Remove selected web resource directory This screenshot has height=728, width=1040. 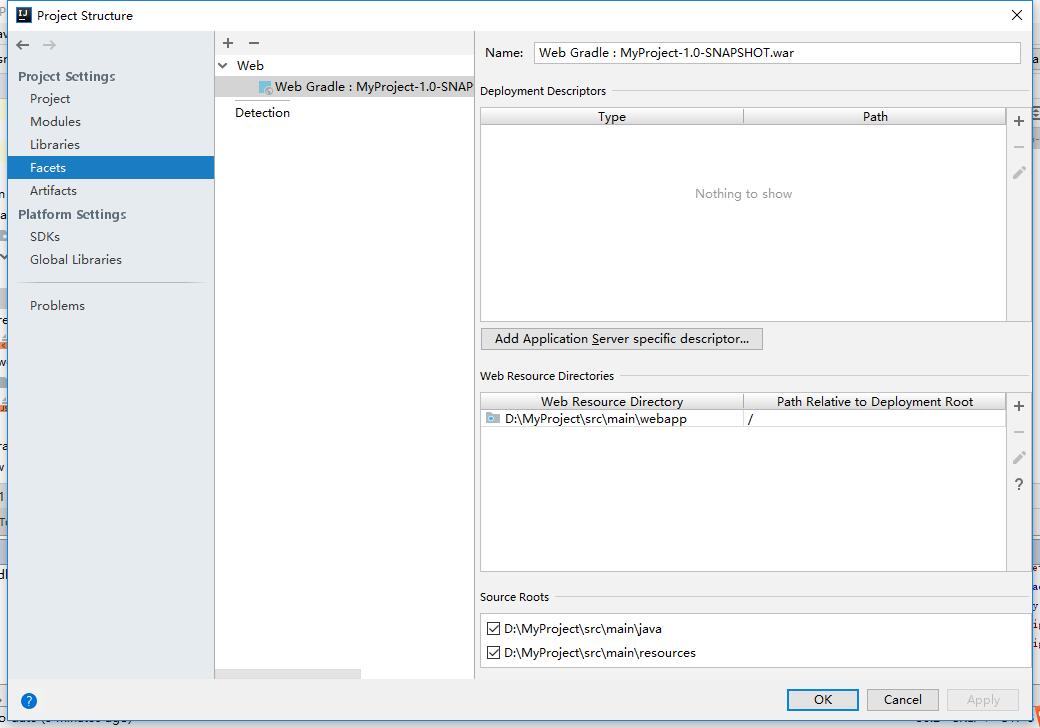(x=1019, y=432)
